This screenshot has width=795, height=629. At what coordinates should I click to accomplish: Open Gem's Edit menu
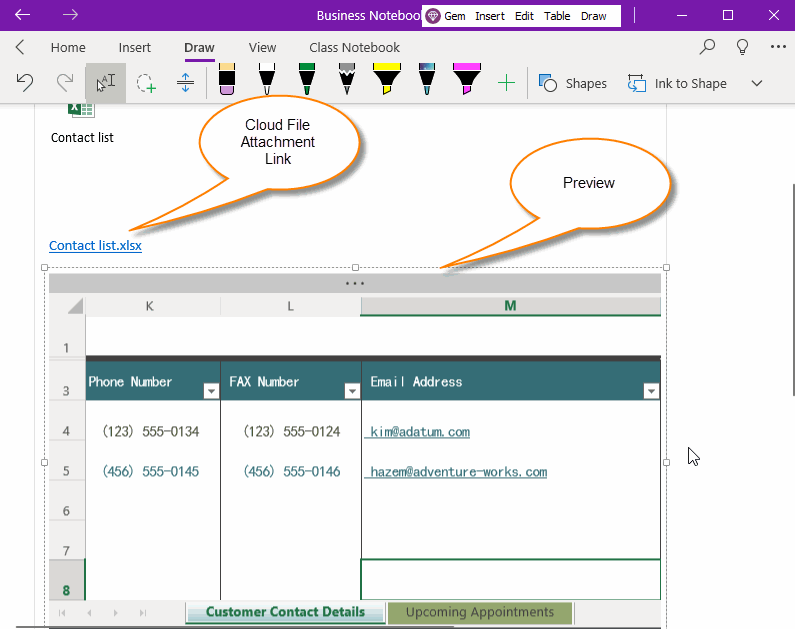coord(524,16)
